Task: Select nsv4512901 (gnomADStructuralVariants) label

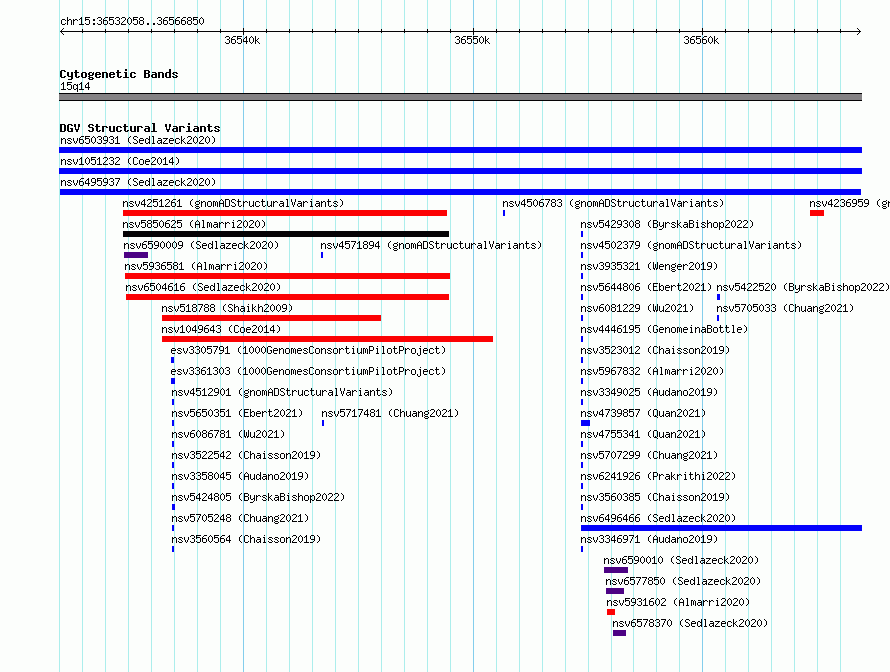Action: (282, 392)
